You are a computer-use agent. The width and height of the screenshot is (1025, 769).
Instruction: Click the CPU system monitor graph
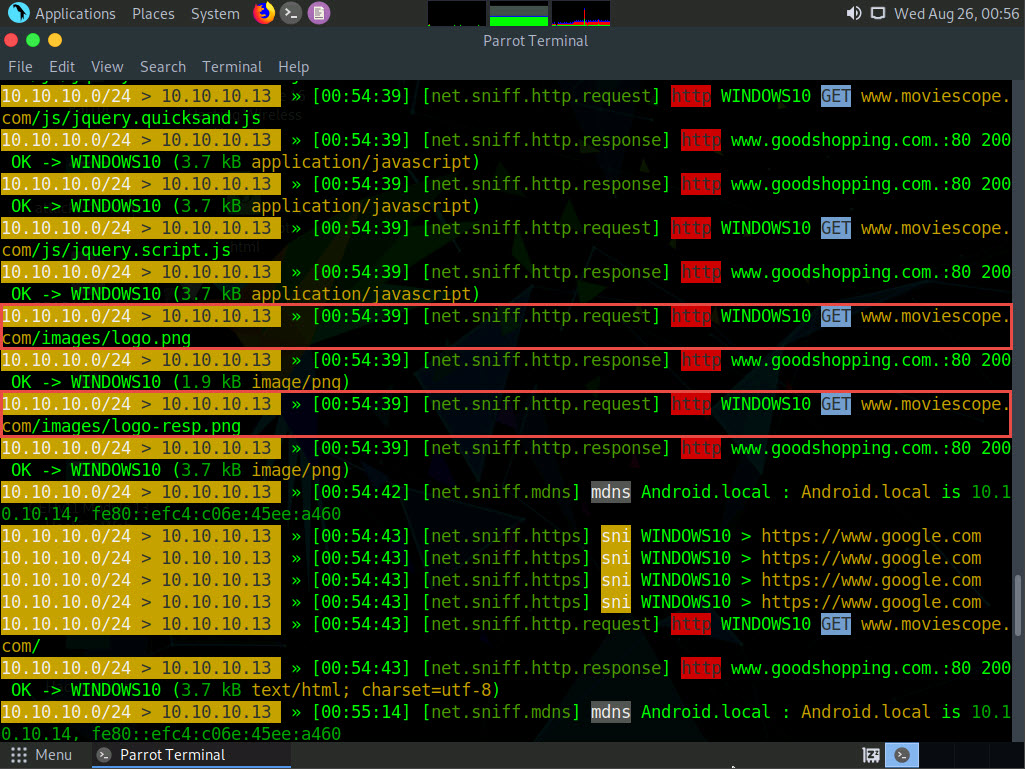(x=456, y=13)
